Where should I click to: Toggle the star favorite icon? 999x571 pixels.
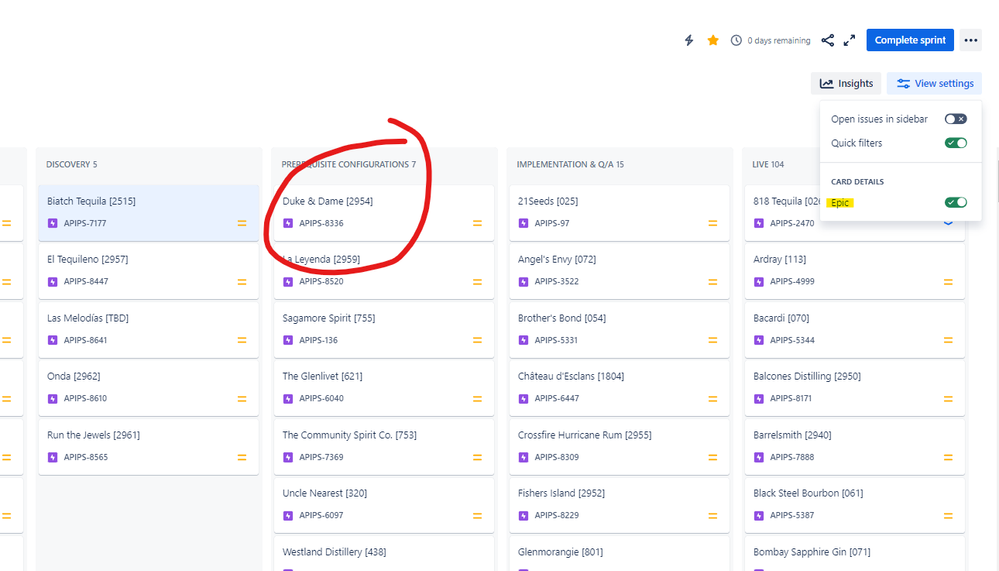pos(713,40)
